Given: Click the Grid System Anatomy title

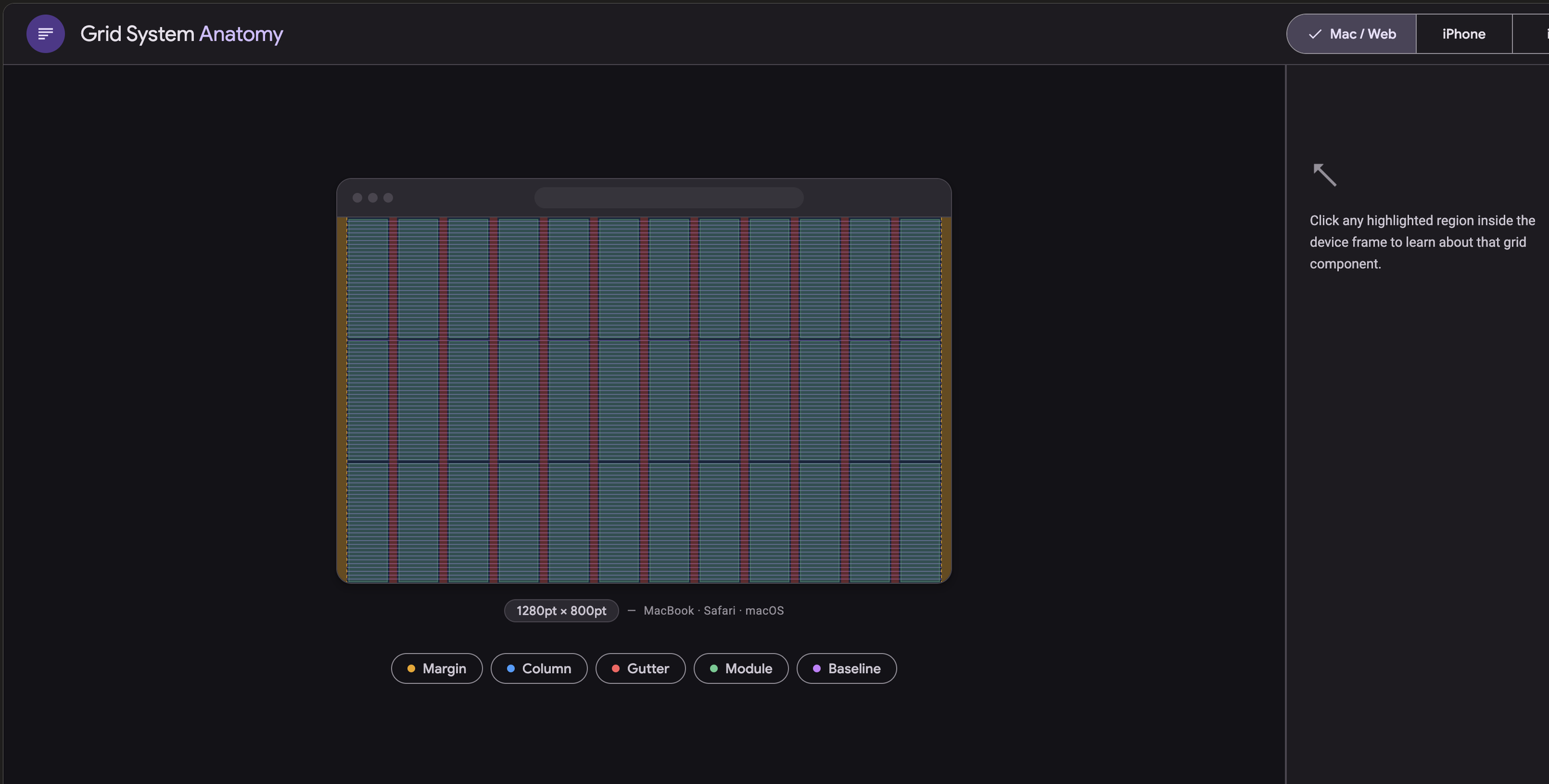Looking at the screenshot, I should [x=182, y=33].
